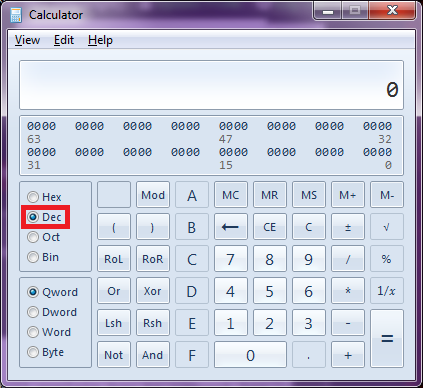423x388 pixels.
Task: Open the View menu
Action: [x=27, y=40]
